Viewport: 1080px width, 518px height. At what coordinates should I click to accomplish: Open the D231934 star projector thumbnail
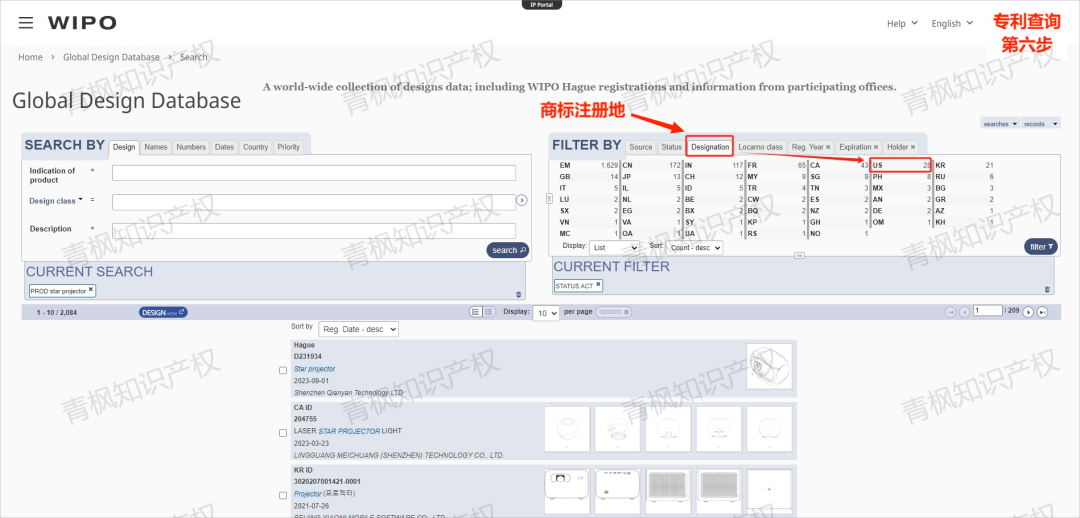769,366
